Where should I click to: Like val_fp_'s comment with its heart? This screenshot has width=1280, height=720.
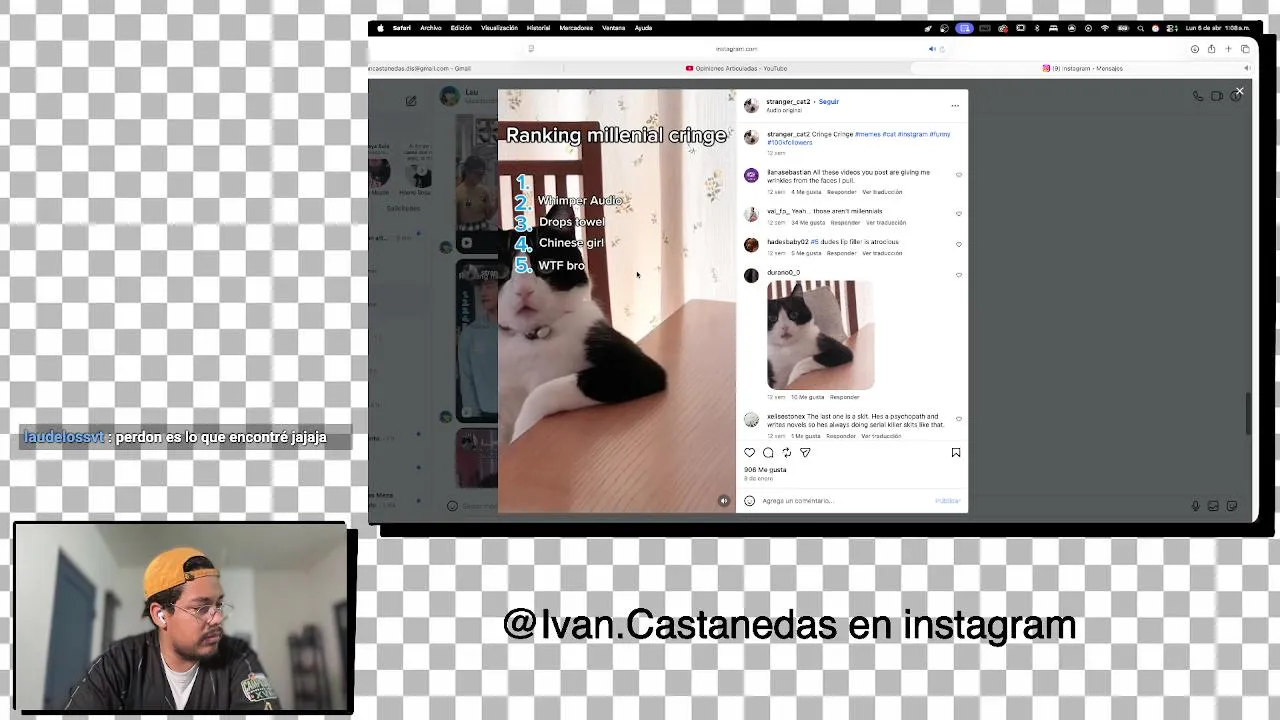click(x=958, y=213)
